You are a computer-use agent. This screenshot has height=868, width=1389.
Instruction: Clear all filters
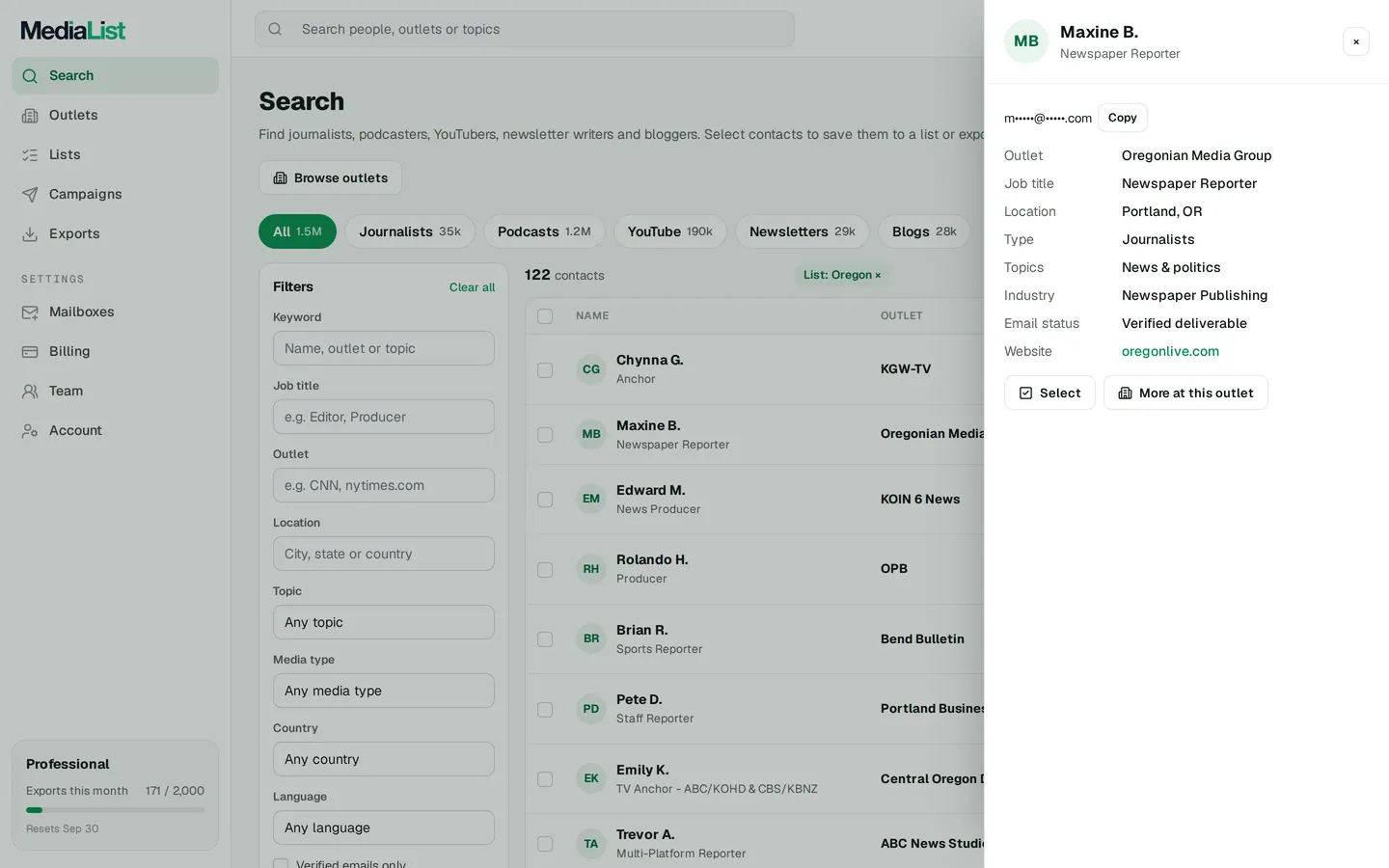472,287
